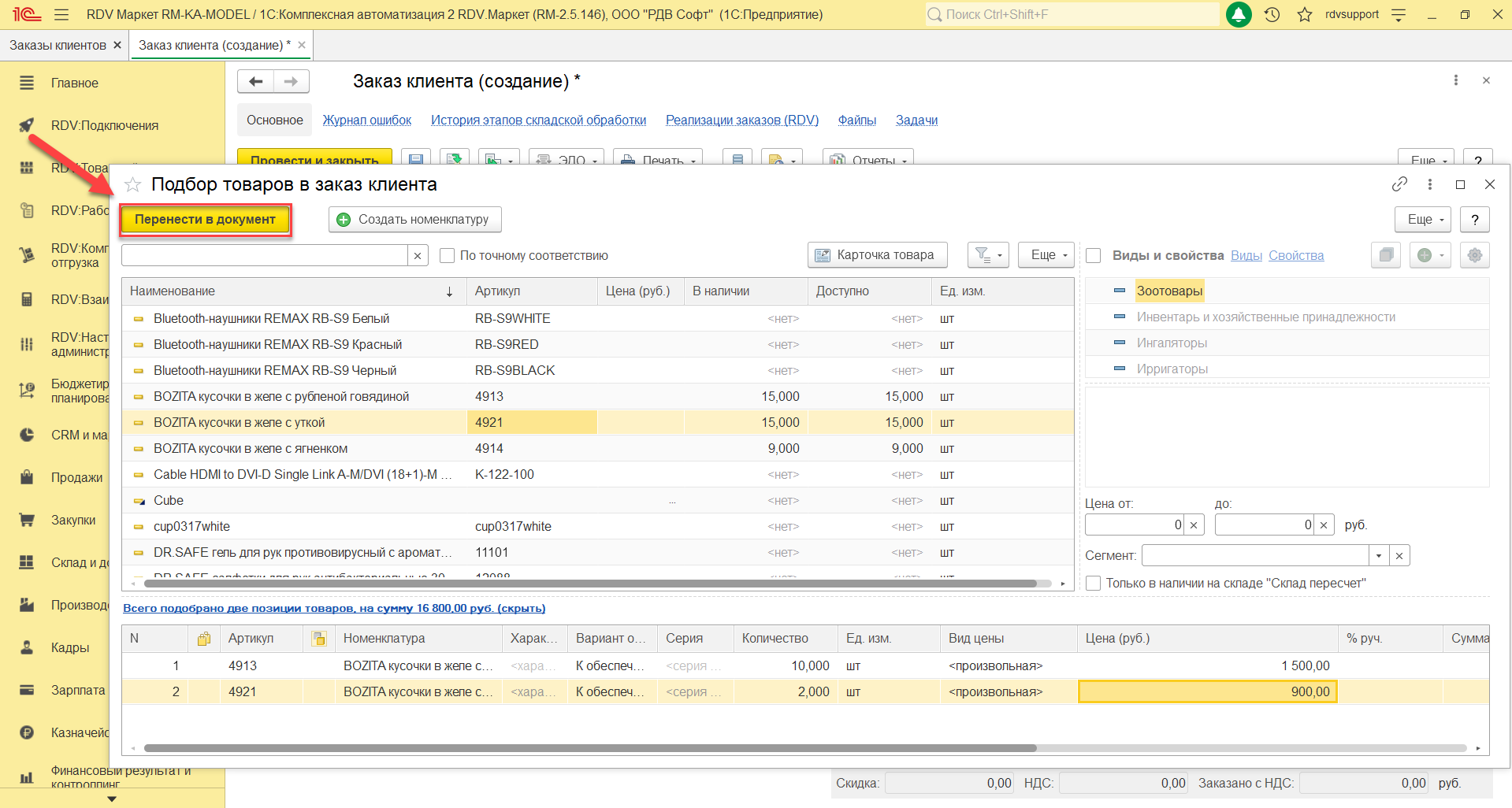
Task: Click the copy icon in properties panel
Action: 1386,255
